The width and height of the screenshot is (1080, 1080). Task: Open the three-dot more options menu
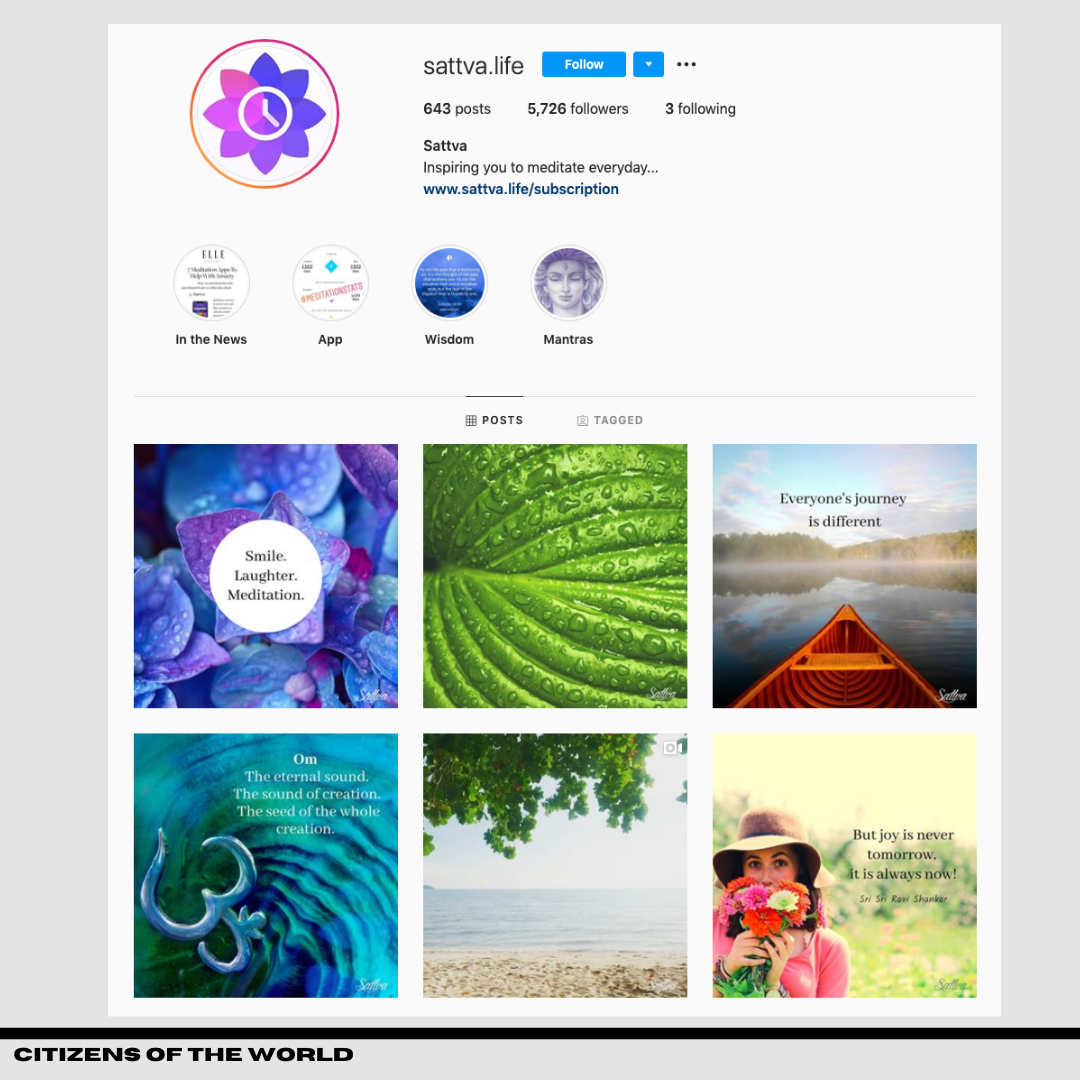tap(686, 64)
